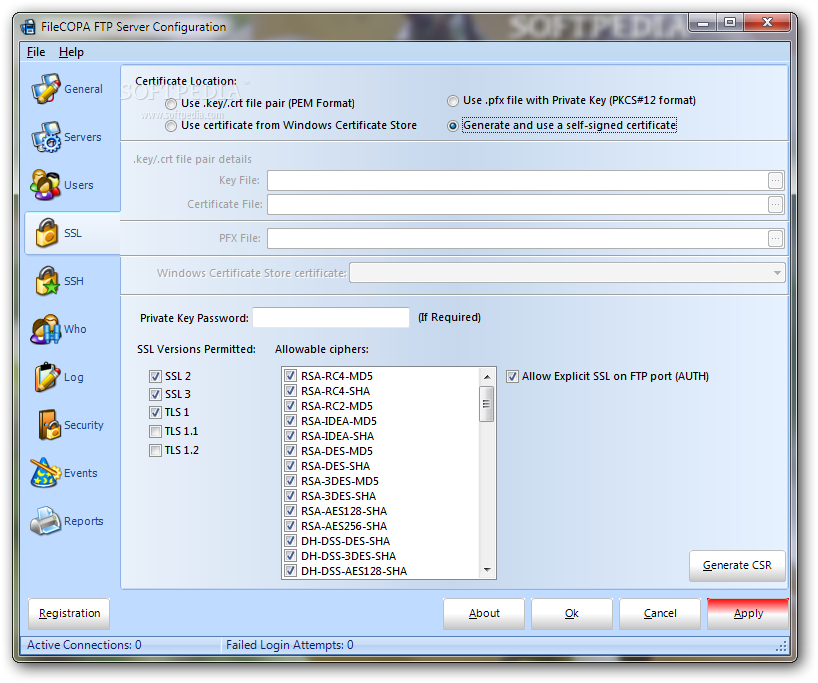Select Use .key/.crt file pair option
Viewport: 818px width, 683px height.
(x=171, y=104)
